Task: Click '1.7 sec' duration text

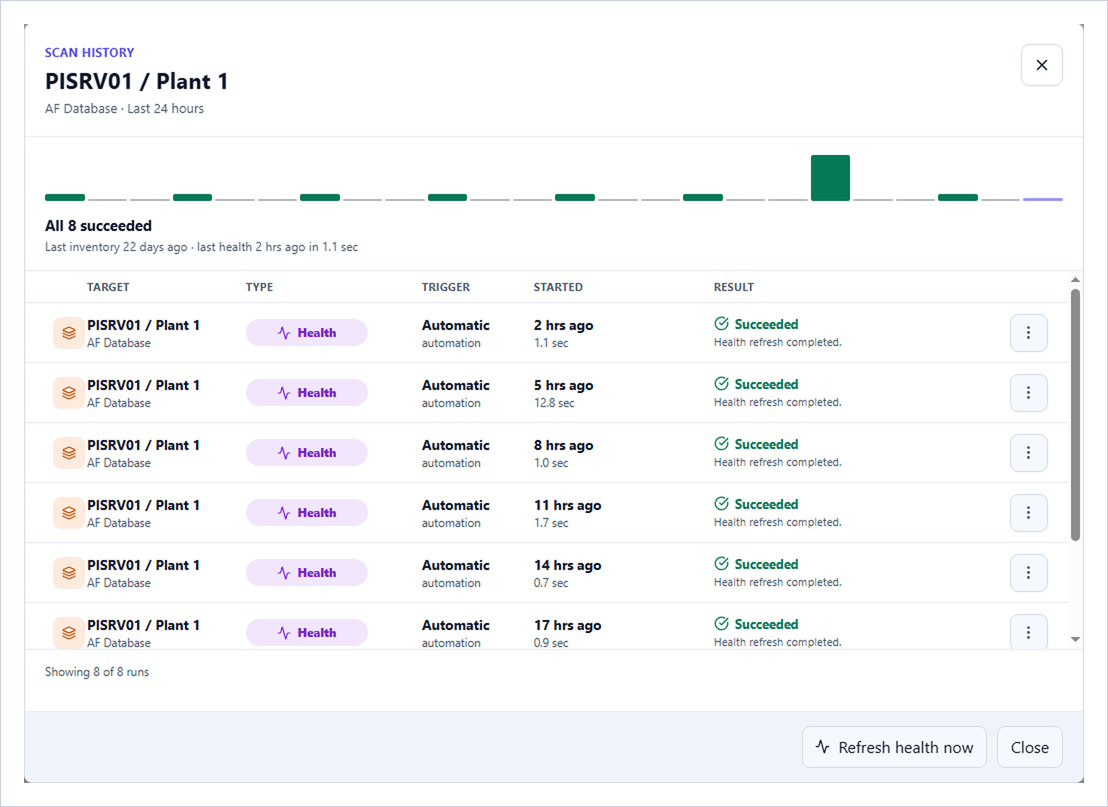Action: (x=551, y=523)
